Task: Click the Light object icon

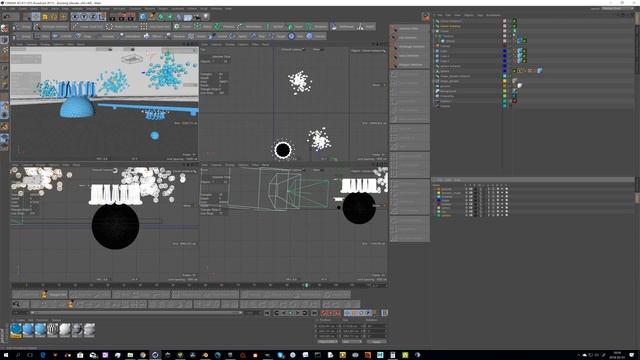Action: 206,17
